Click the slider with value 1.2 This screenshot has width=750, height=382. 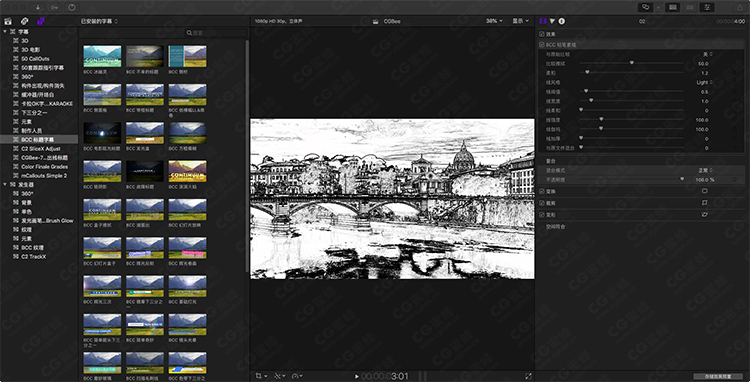[x=631, y=73]
